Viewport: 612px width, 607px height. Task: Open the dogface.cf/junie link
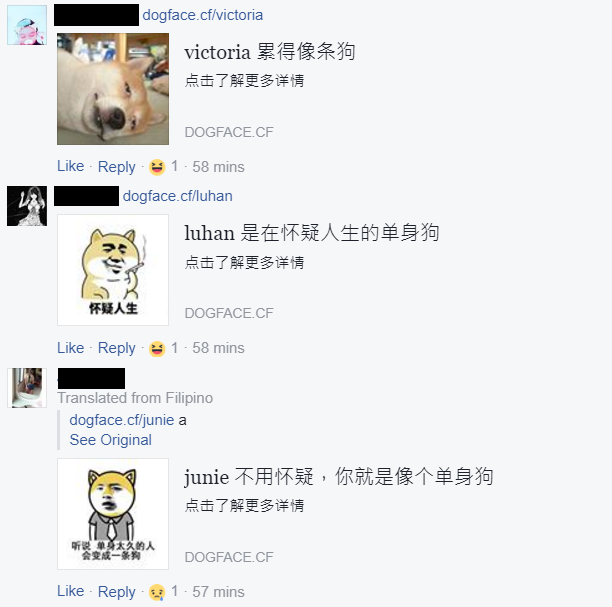(122, 420)
